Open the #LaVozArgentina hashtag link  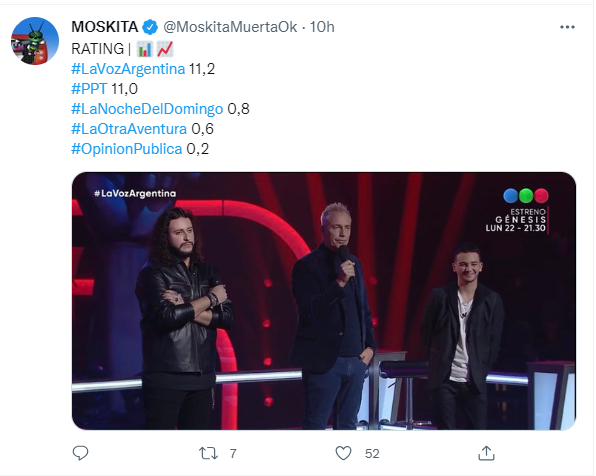[x=128, y=69]
